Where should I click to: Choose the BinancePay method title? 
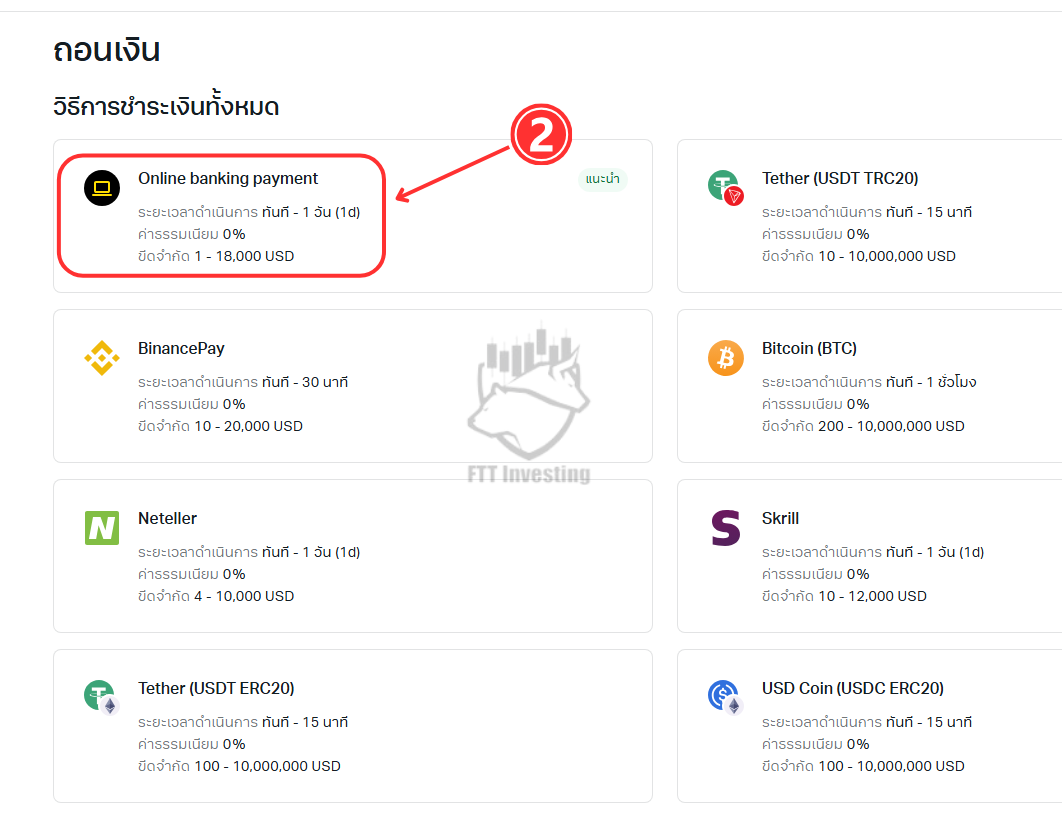pyautogui.click(x=181, y=348)
